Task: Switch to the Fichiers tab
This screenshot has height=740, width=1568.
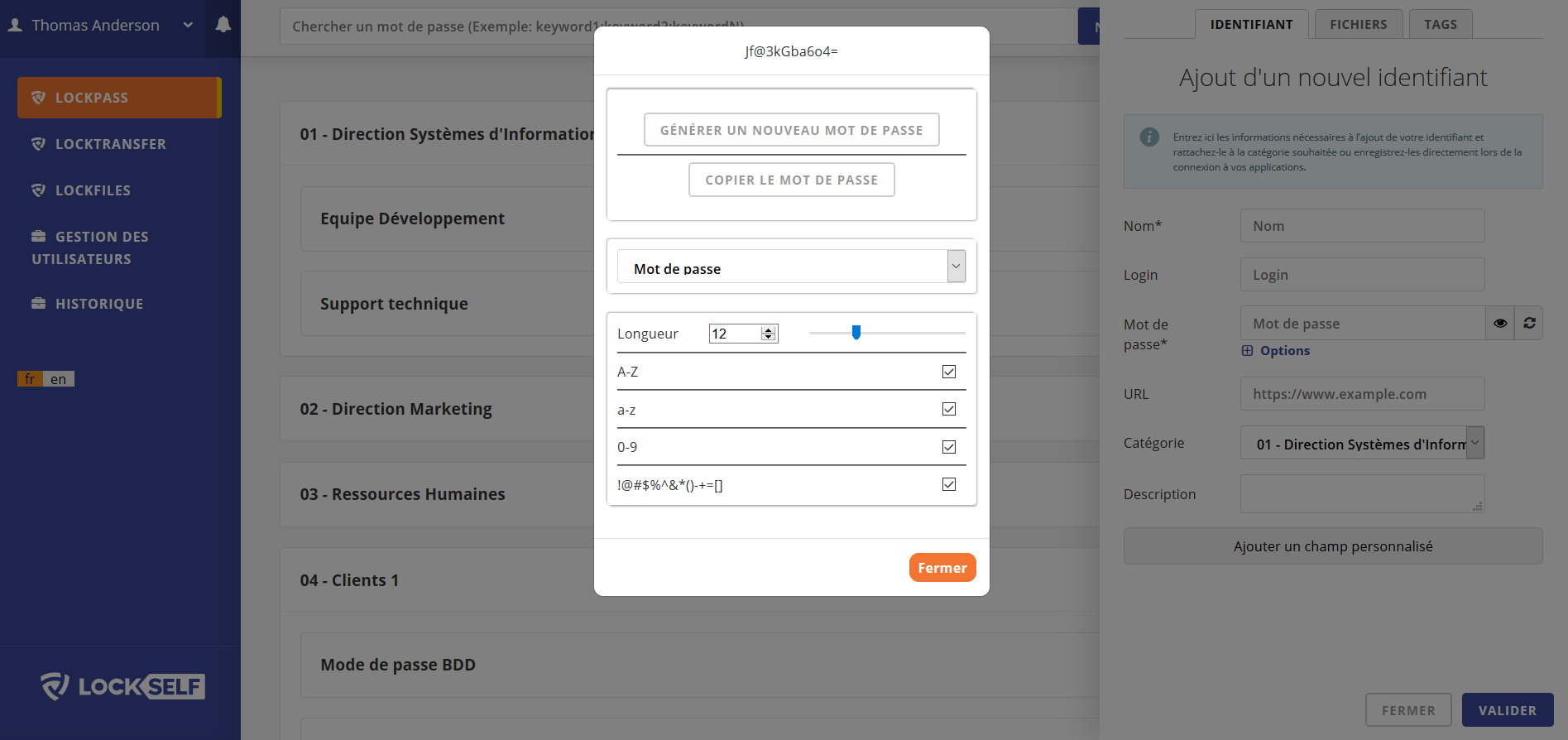Action: tap(1358, 25)
